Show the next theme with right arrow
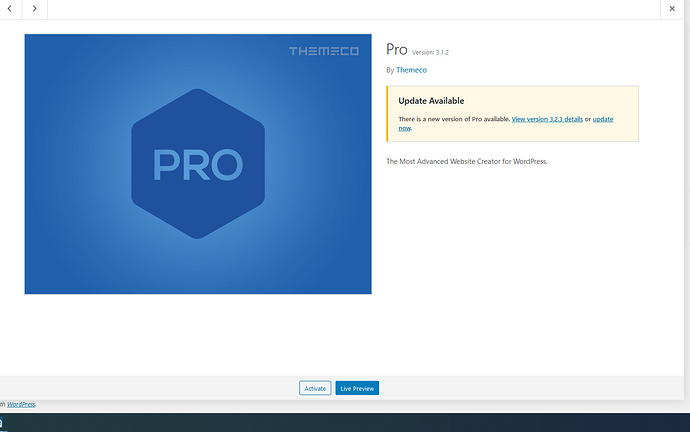 [x=34, y=9]
